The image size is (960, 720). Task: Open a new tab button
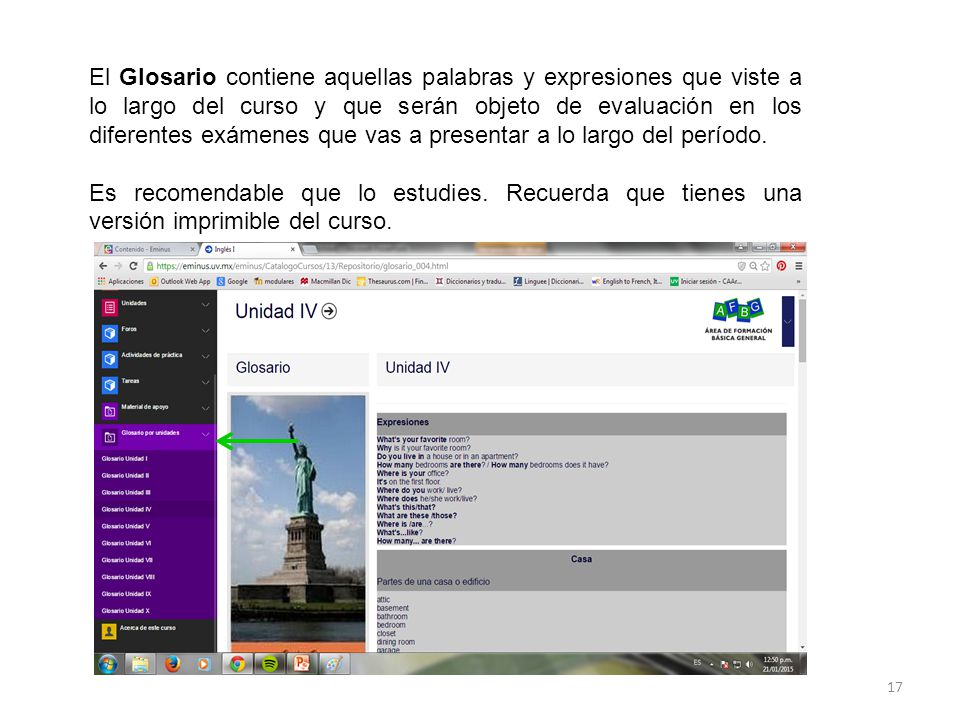310,249
